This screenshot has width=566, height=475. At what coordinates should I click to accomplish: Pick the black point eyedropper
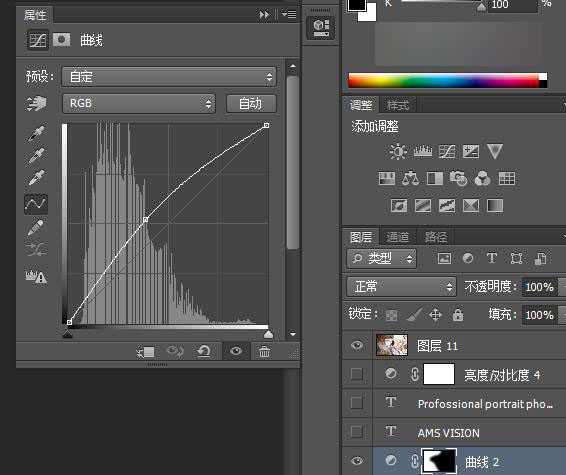[x=36, y=134]
